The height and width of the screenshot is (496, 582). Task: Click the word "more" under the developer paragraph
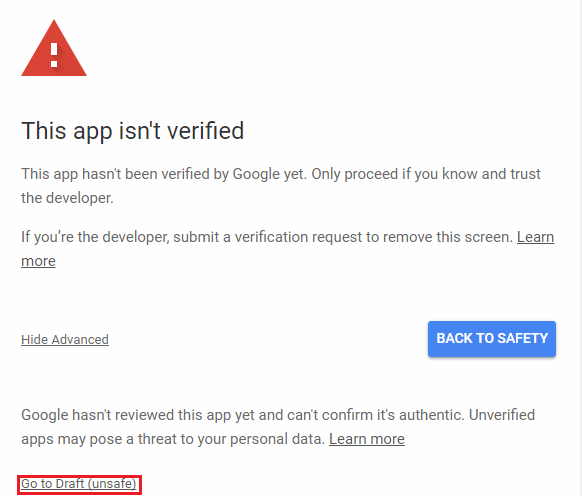pyautogui.click(x=38, y=261)
